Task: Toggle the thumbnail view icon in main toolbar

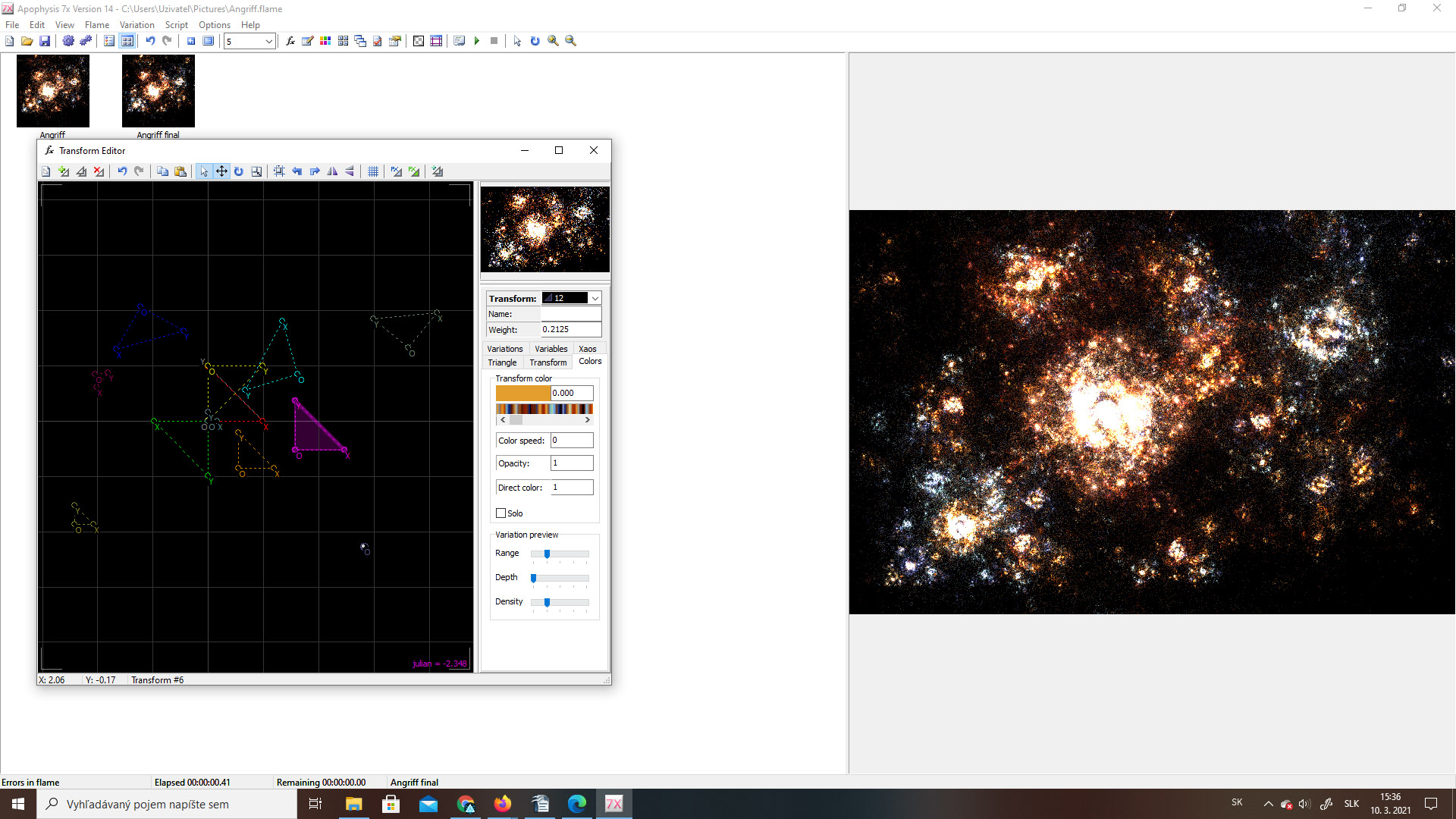Action: point(127,41)
